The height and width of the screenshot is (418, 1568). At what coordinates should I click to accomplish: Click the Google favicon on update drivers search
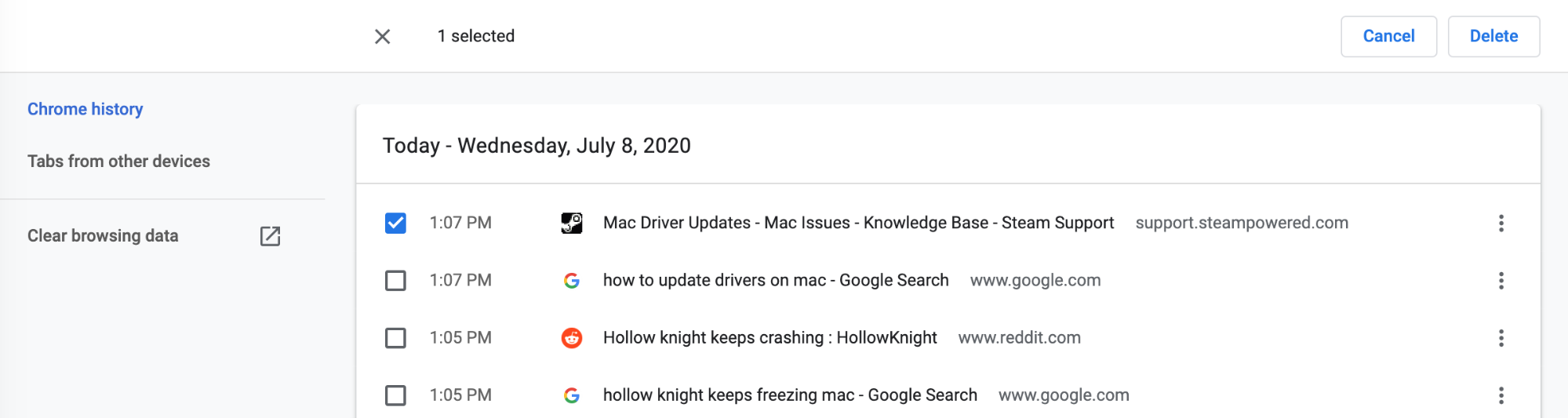[x=572, y=281]
